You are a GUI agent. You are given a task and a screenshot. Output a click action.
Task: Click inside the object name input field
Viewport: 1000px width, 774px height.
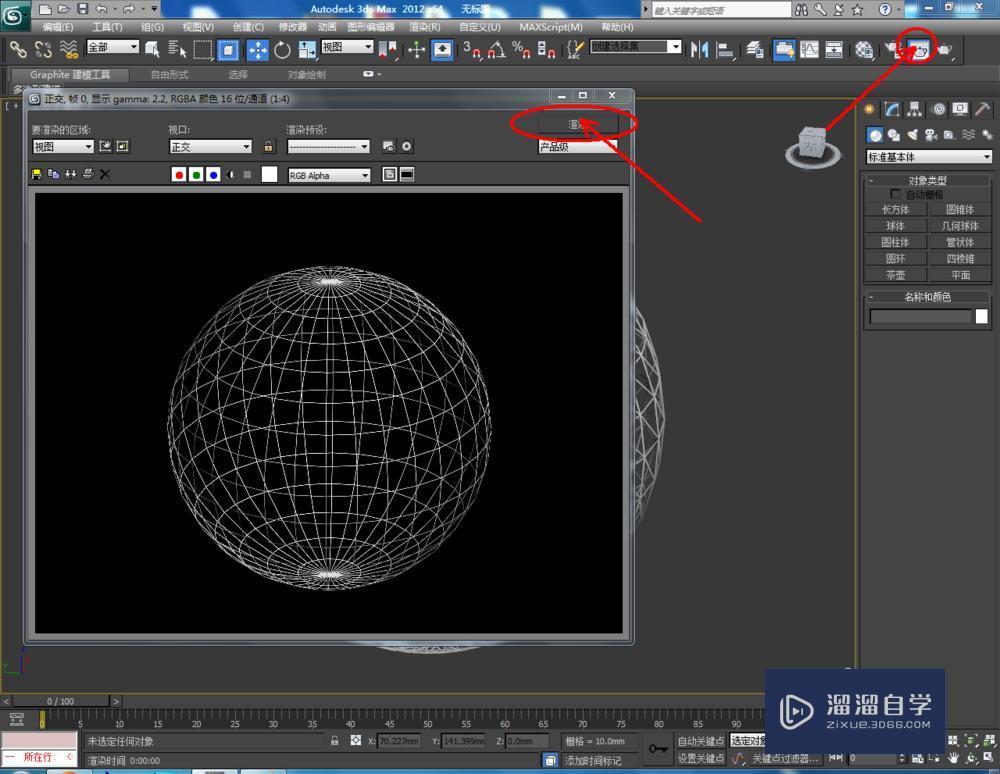[x=920, y=316]
